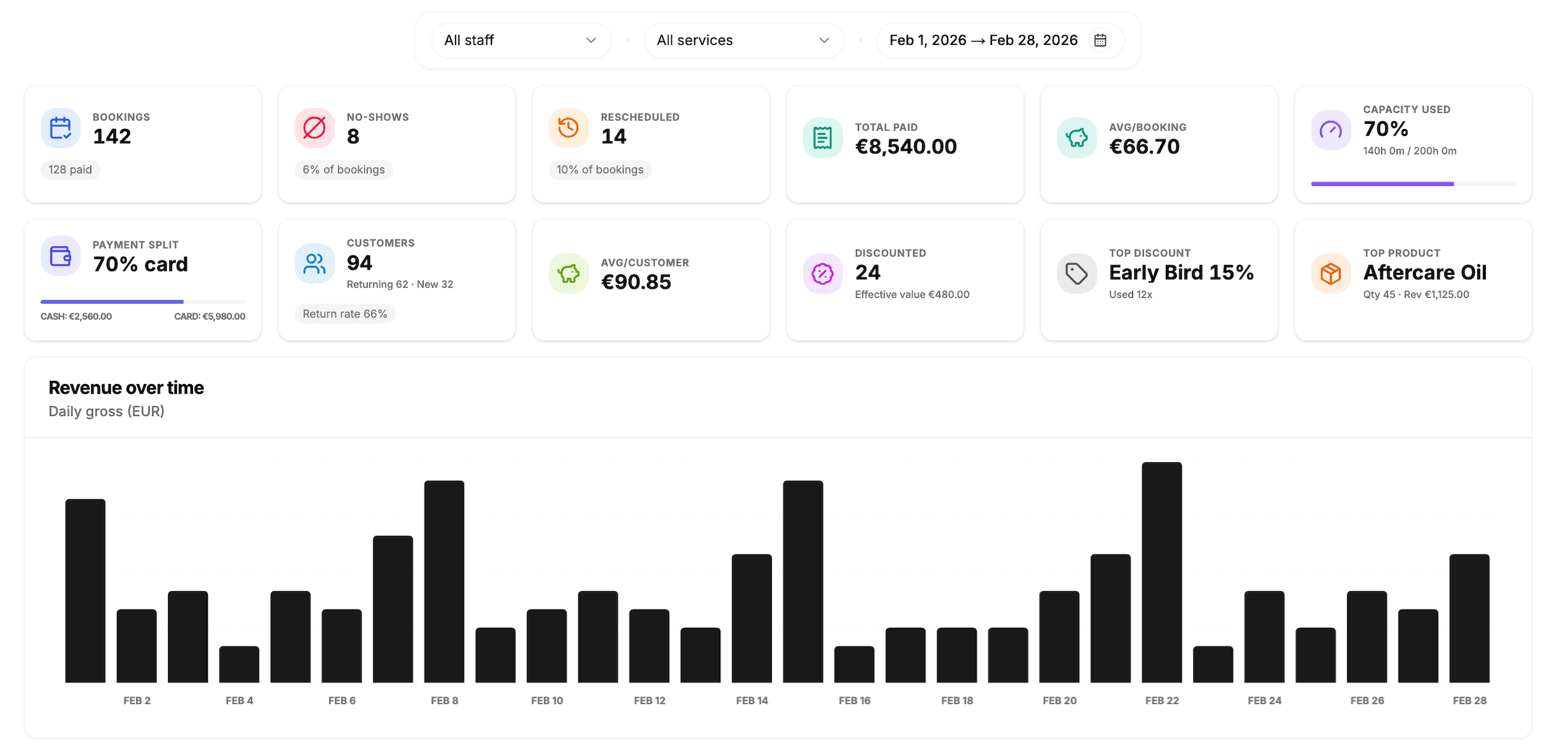This screenshot has width=1568, height=751.
Task: Open the All staff dropdown
Action: (x=520, y=40)
